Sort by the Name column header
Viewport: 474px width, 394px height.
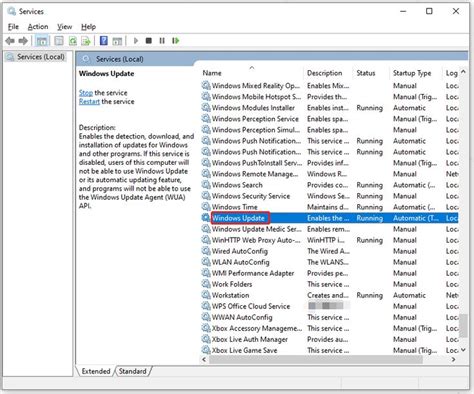tap(252, 73)
